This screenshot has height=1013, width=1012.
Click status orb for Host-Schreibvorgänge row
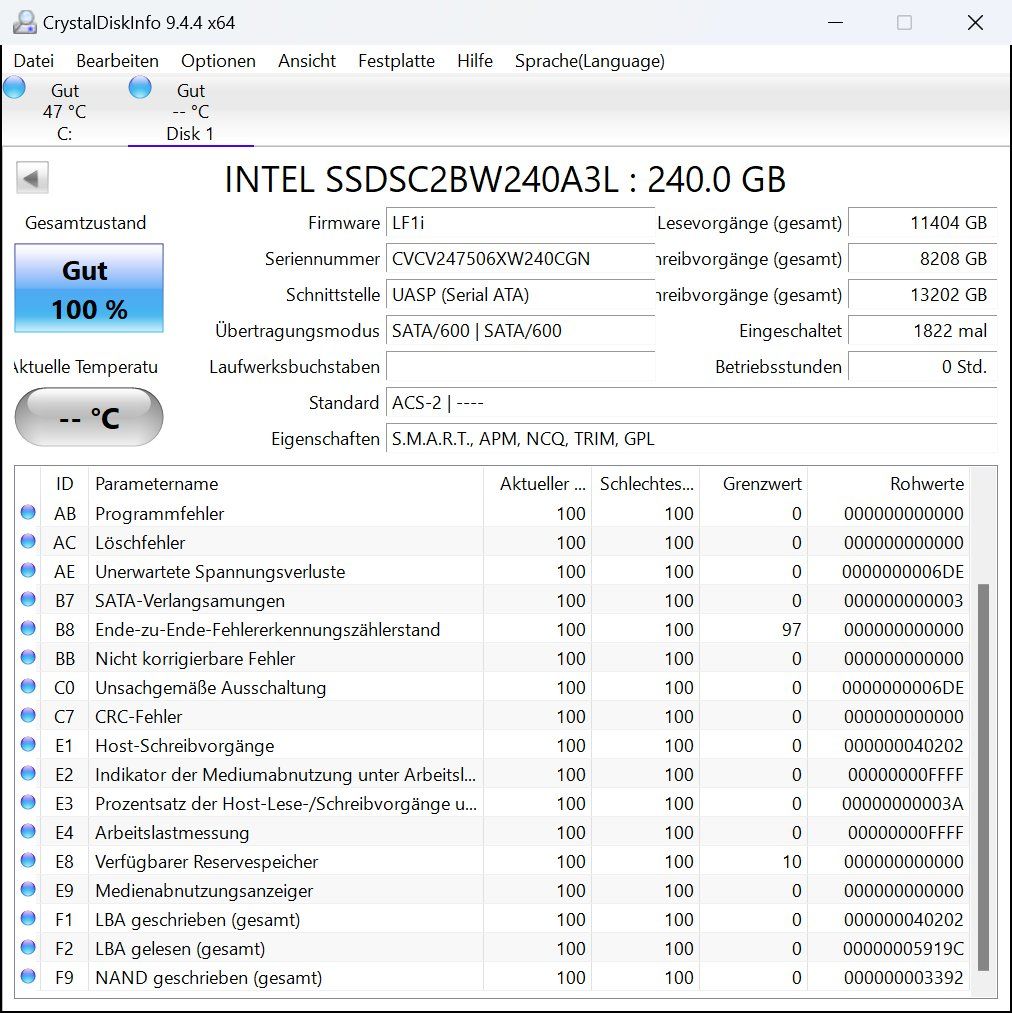tap(28, 744)
